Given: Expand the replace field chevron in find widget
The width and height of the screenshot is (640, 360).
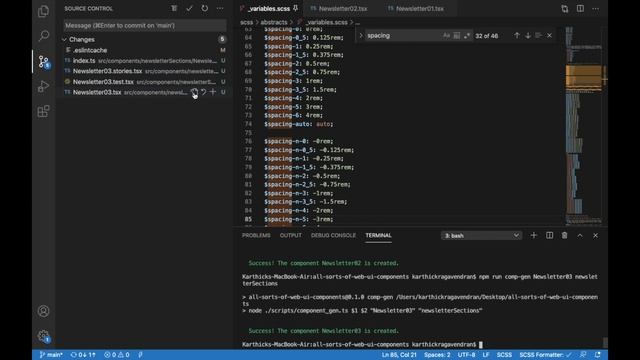Looking at the screenshot, I should tap(361, 36).
